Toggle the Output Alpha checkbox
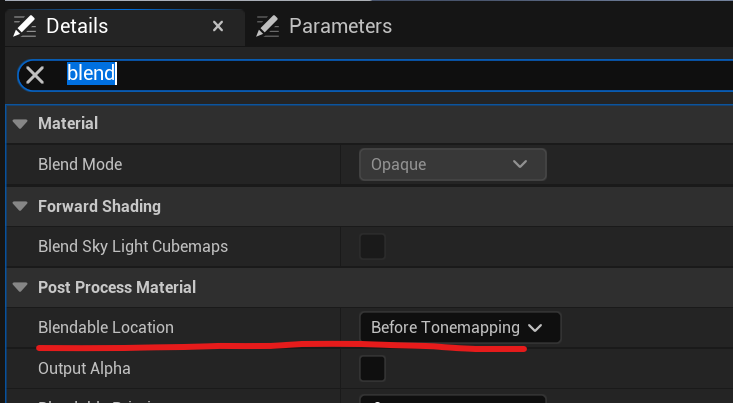The image size is (733, 403). (x=373, y=368)
